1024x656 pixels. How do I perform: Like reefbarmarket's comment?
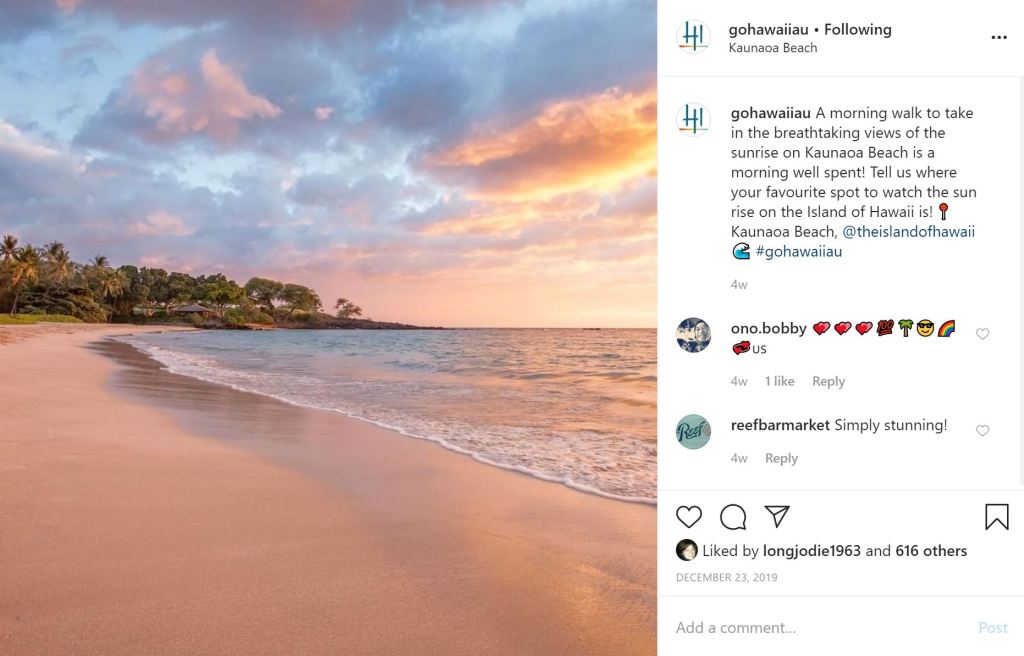coord(982,431)
